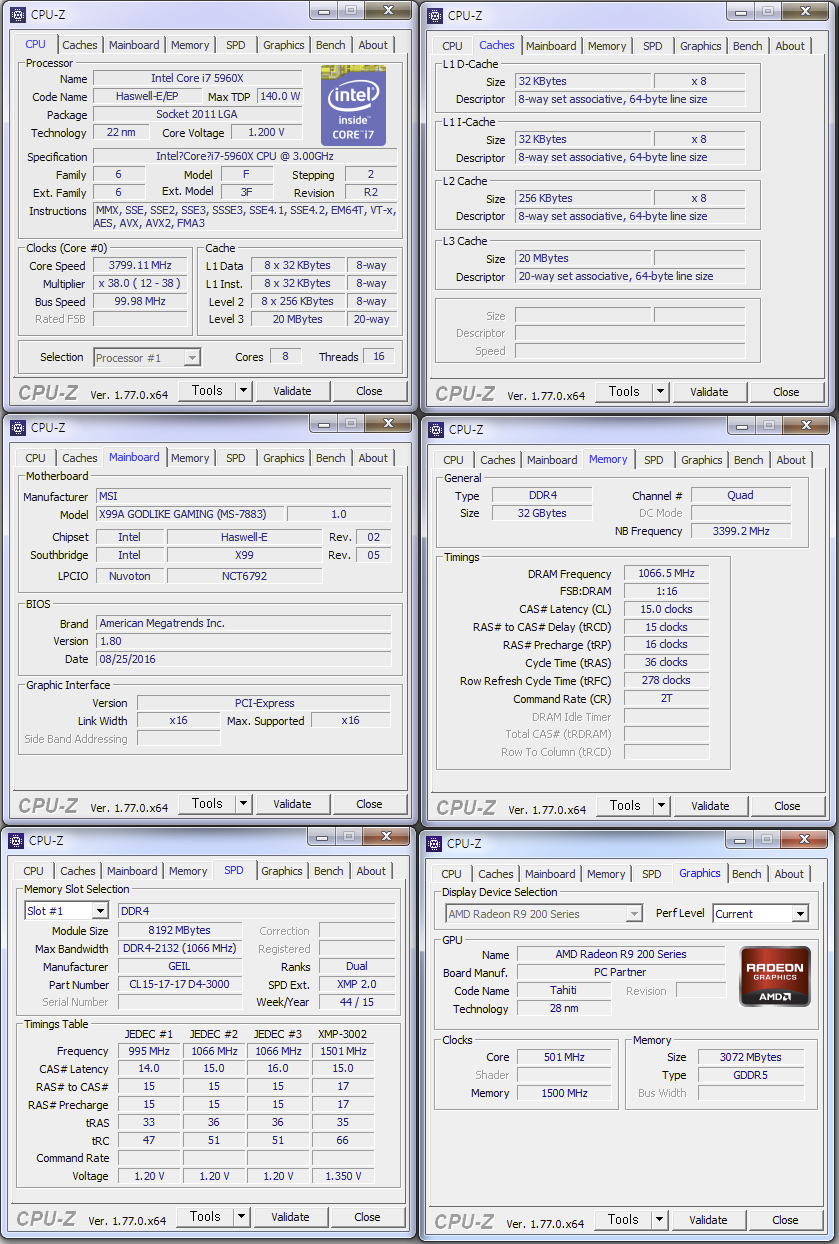
Task: Click the Week/Year 44 / 15 value
Action: click(x=357, y=1002)
